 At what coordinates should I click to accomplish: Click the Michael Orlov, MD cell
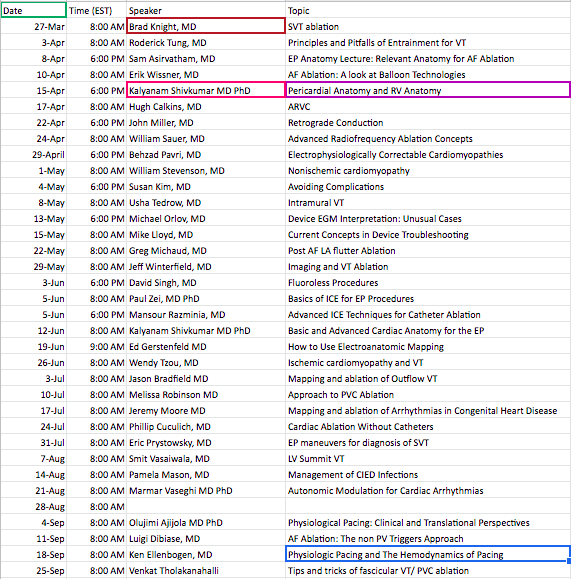click(206, 218)
